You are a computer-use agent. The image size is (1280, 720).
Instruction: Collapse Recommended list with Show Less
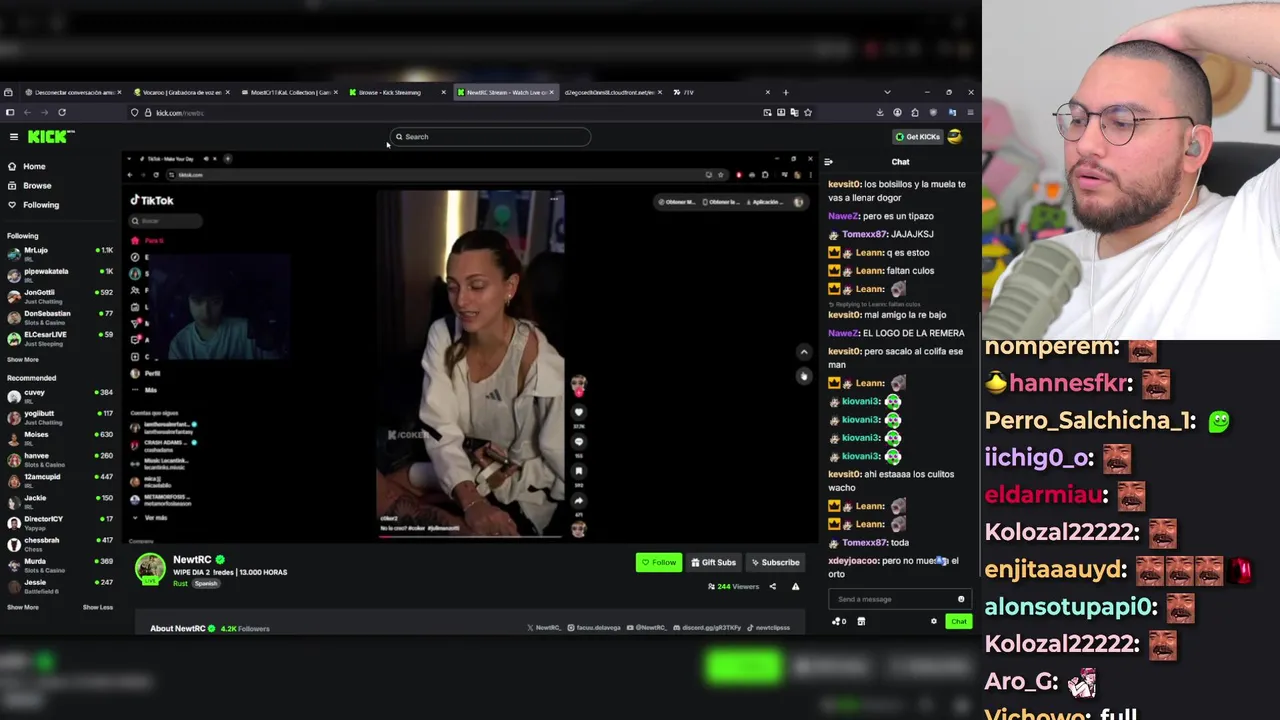98,607
